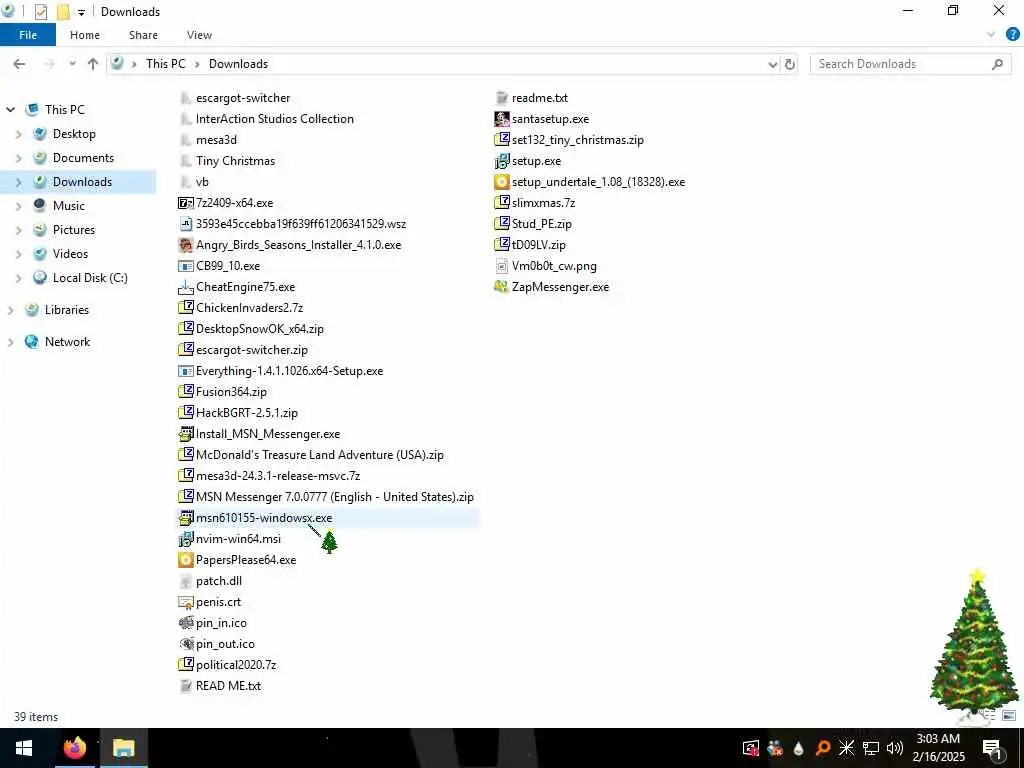The image size is (1024, 768).
Task: Open the 7z2409-x64.exe file icon
Action: (186, 203)
